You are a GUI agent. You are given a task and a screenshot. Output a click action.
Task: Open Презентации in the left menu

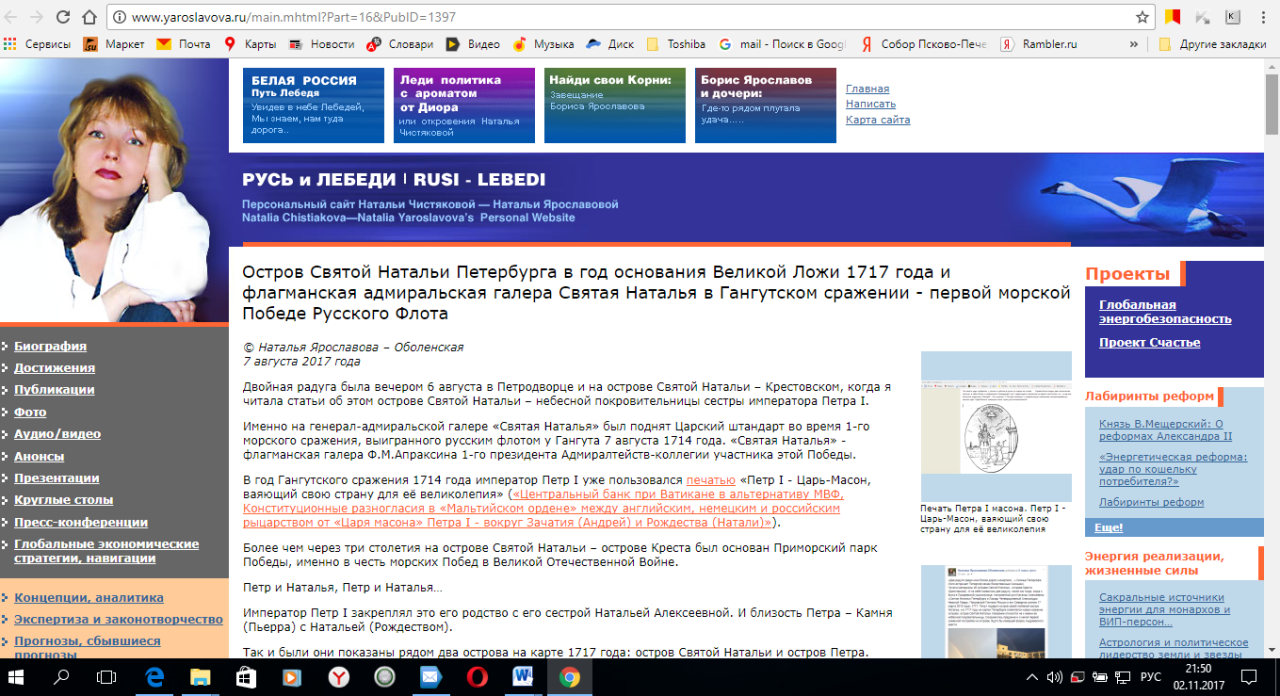pyautogui.click(x=57, y=478)
